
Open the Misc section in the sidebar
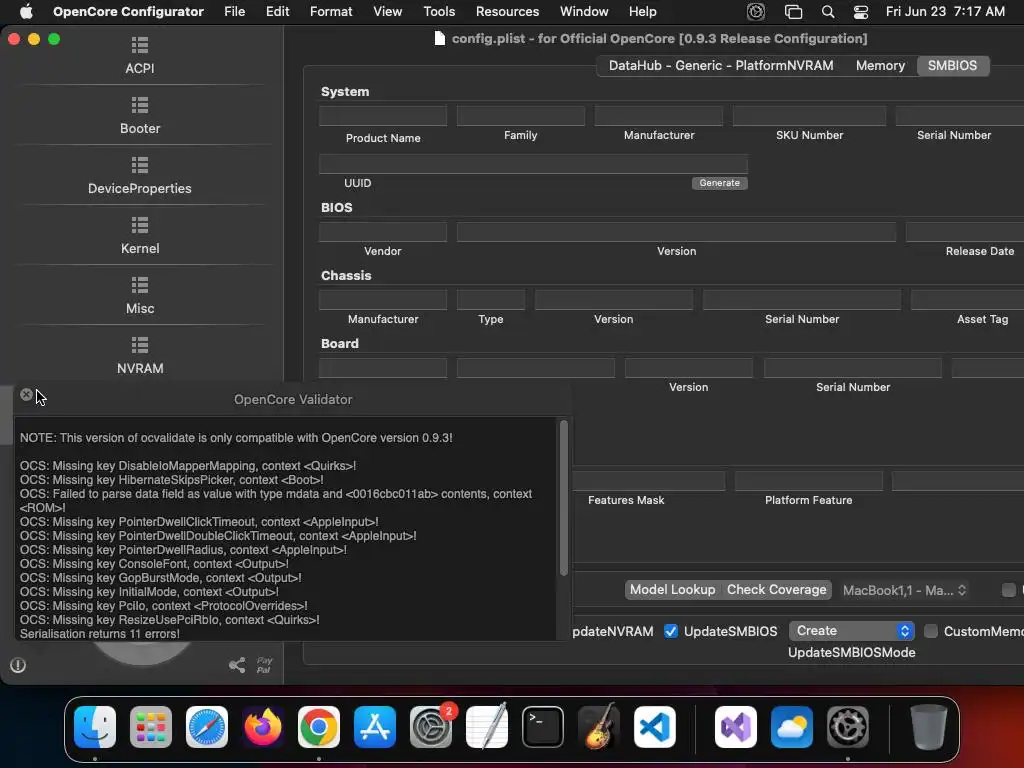pos(140,296)
